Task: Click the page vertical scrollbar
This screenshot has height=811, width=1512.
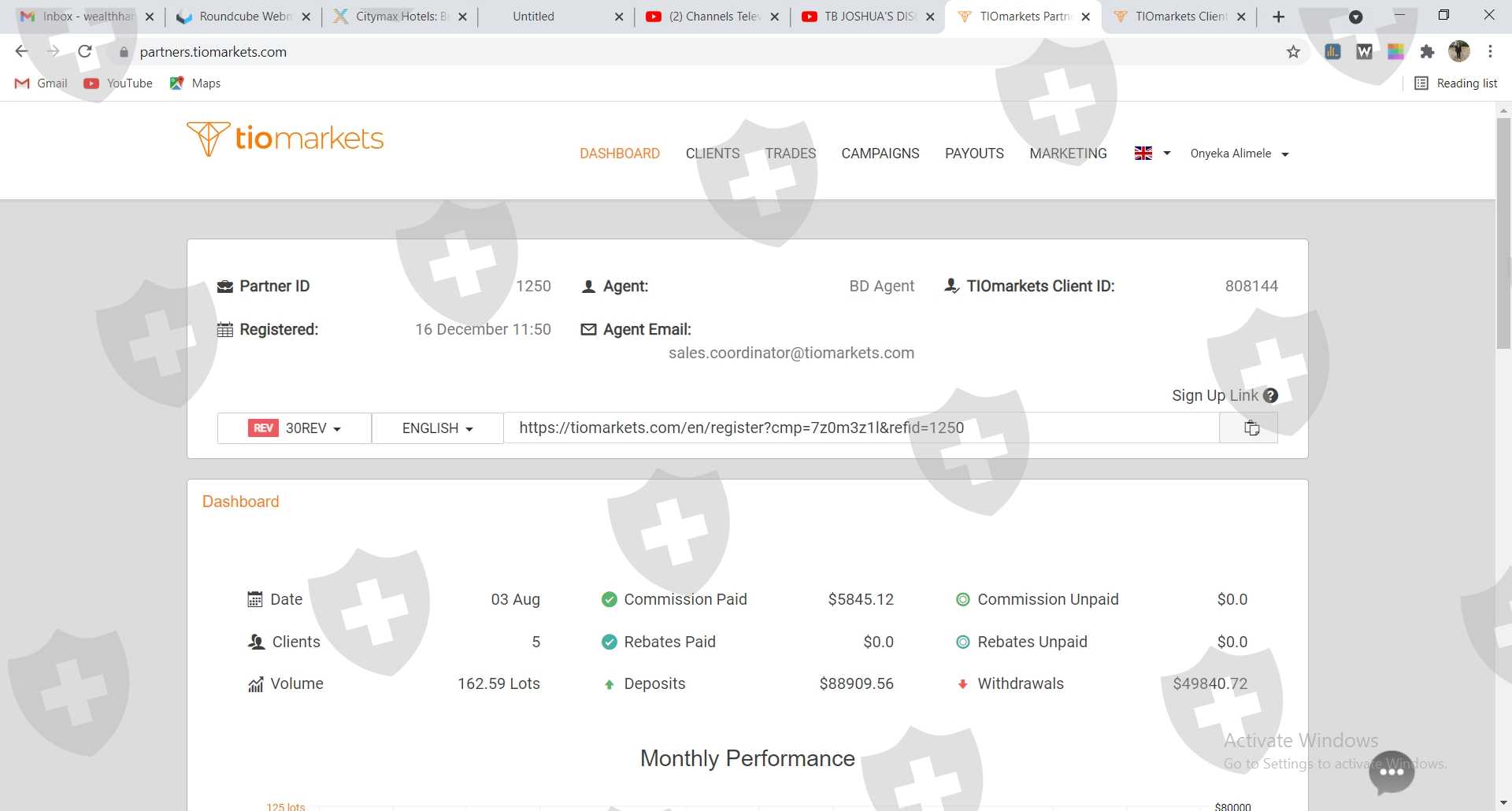Action: (x=1503, y=232)
